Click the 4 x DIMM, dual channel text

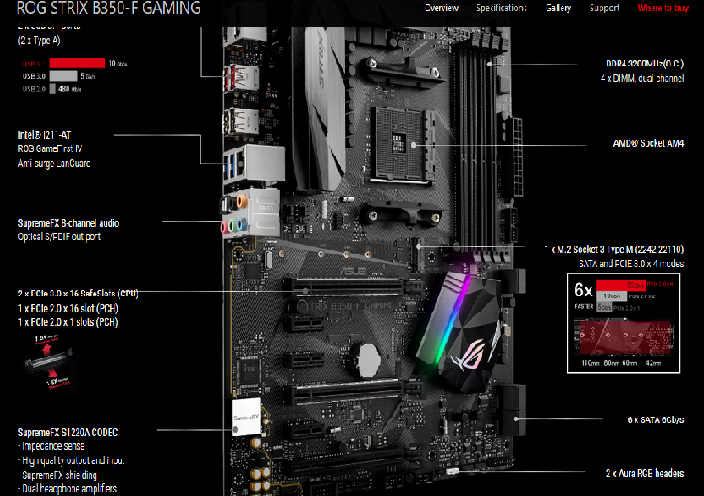pos(642,78)
